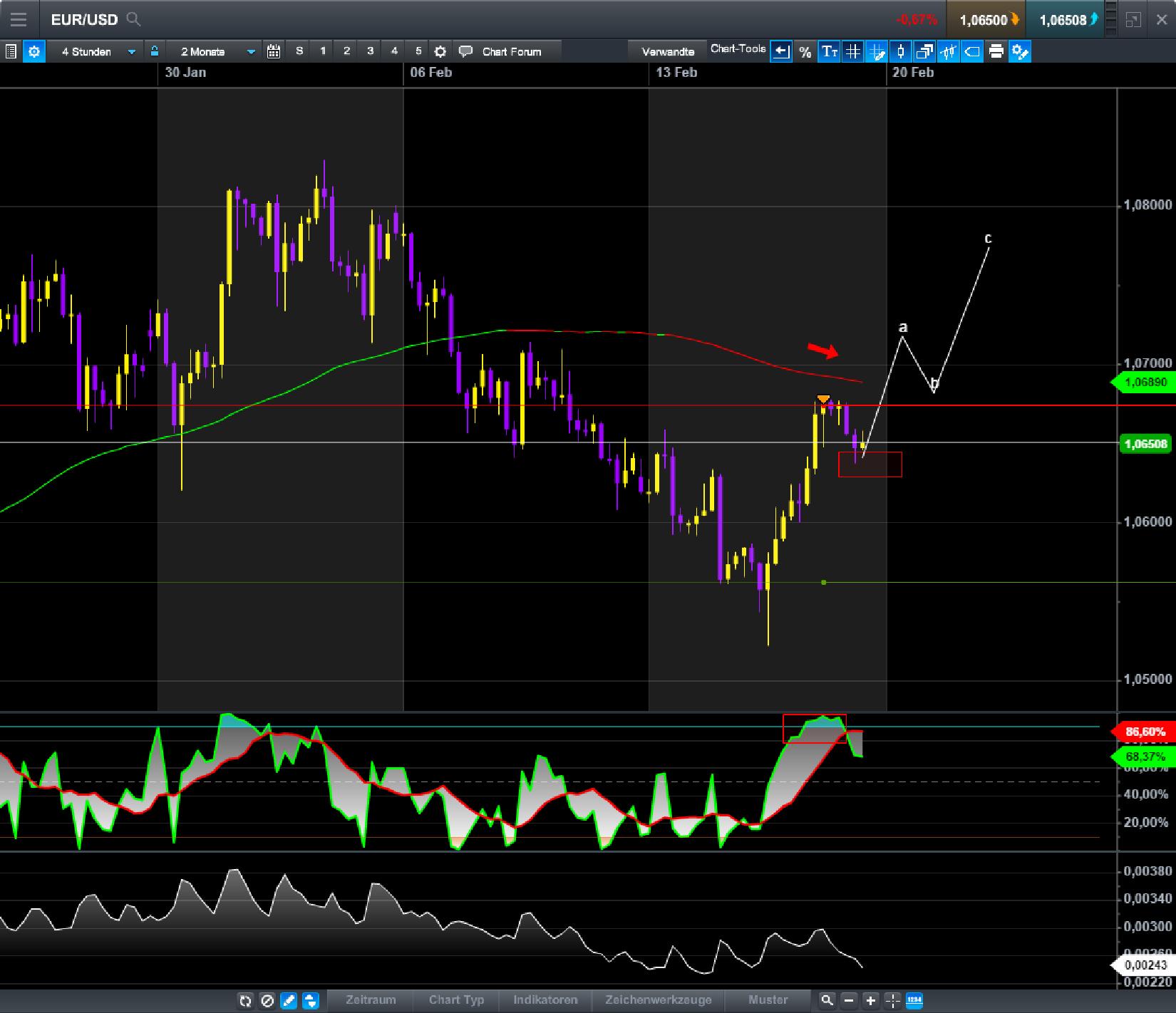This screenshot has width=1176, height=1013.
Task: Toggle the chart lock padlock icon
Action: pos(154,51)
